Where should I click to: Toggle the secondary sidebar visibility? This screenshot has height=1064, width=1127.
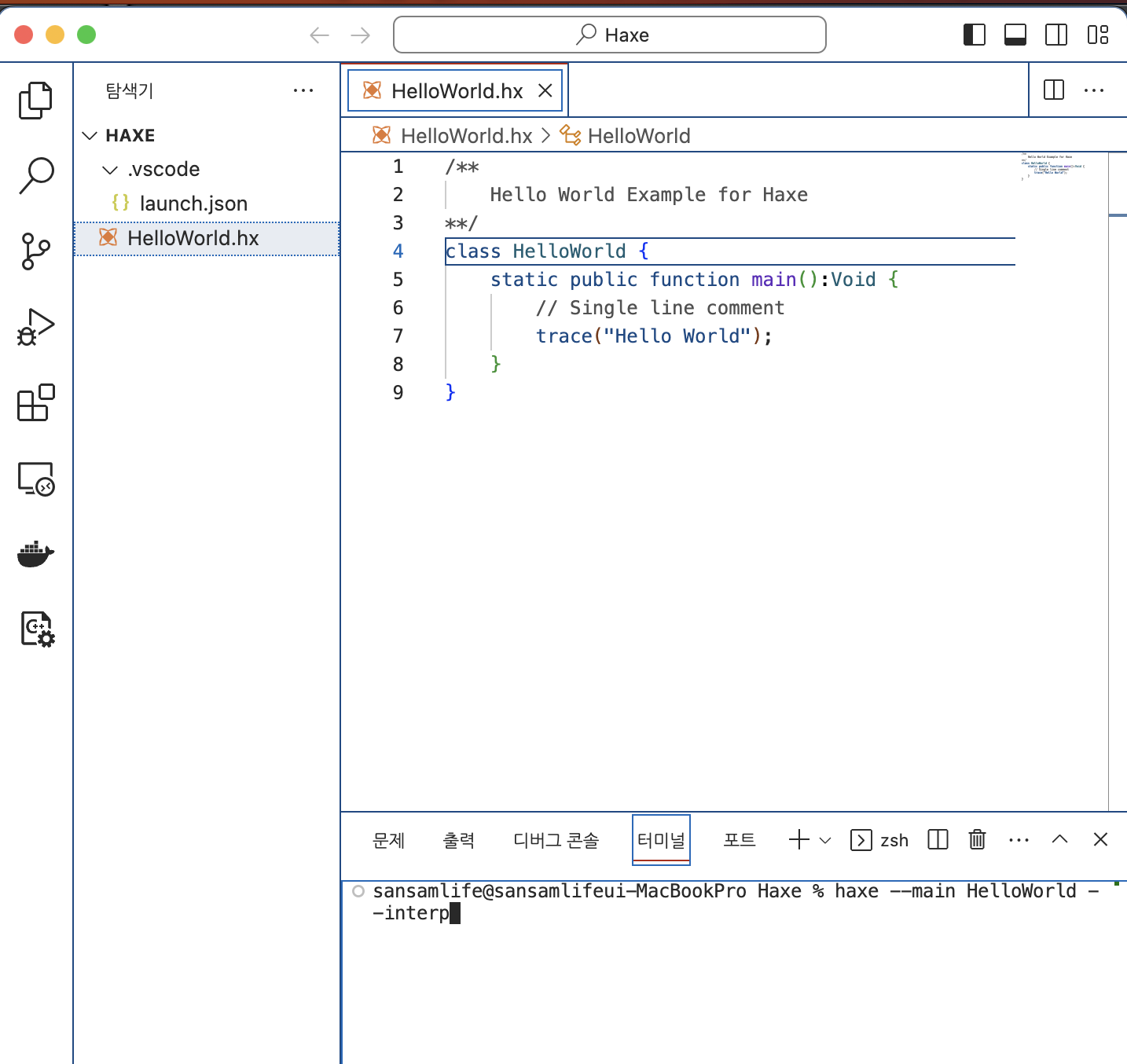point(1056,35)
